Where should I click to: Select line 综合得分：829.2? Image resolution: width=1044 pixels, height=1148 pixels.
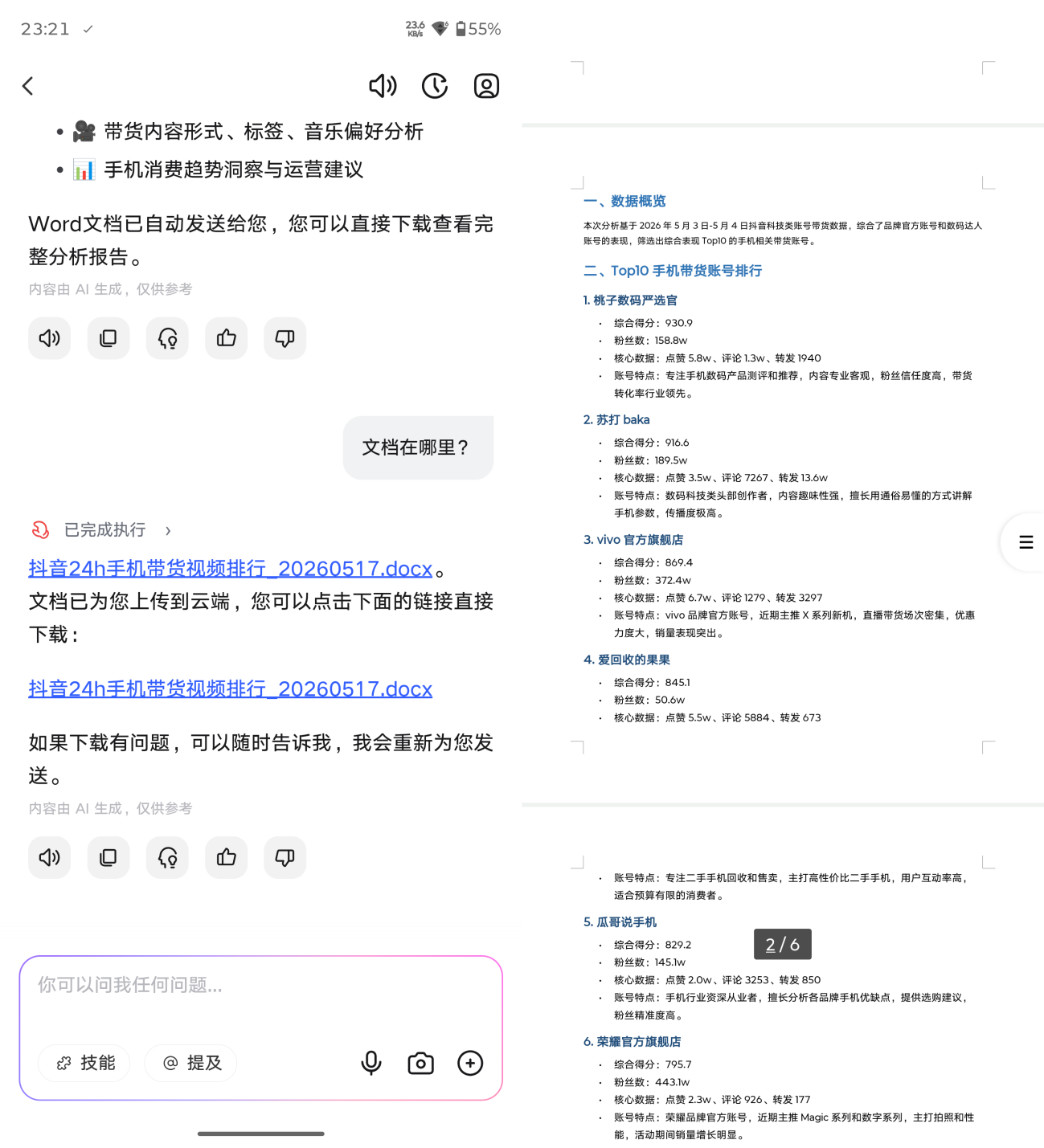[x=653, y=945]
